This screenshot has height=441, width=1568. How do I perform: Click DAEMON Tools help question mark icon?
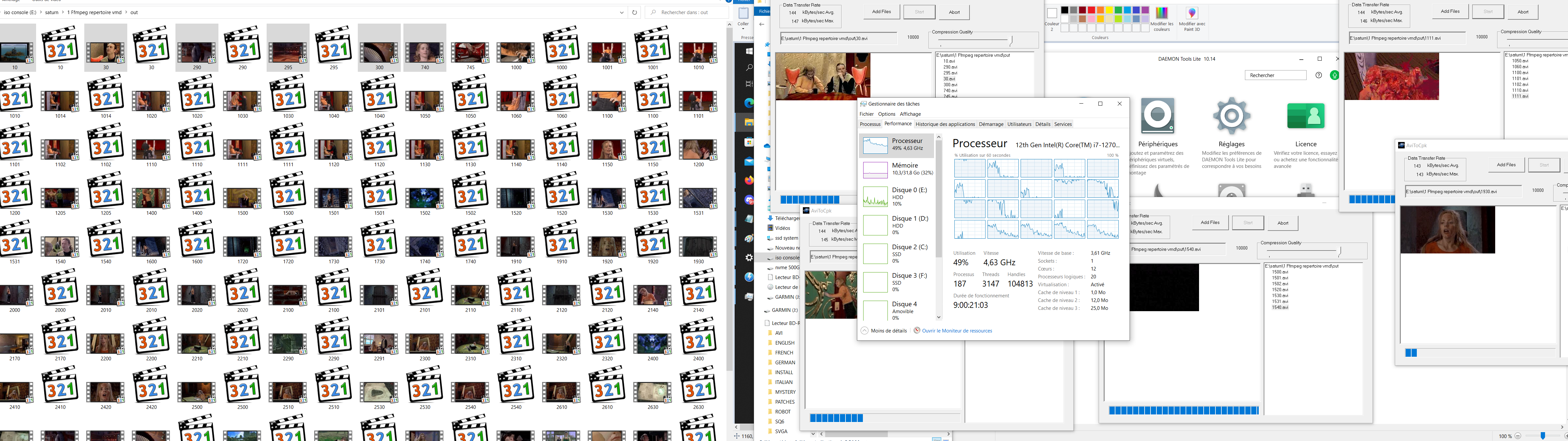tap(1318, 75)
